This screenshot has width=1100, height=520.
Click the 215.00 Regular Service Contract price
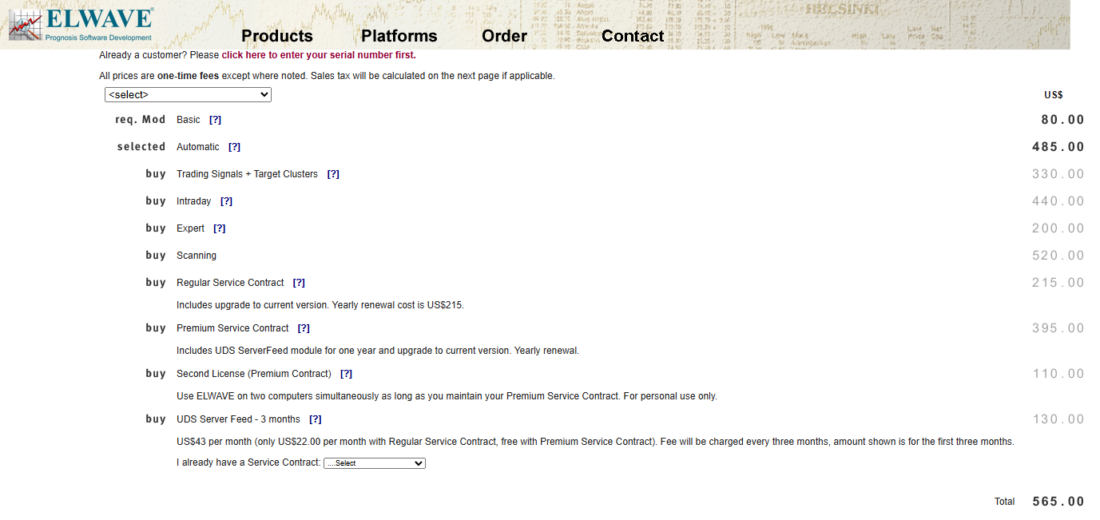tap(1058, 283)
